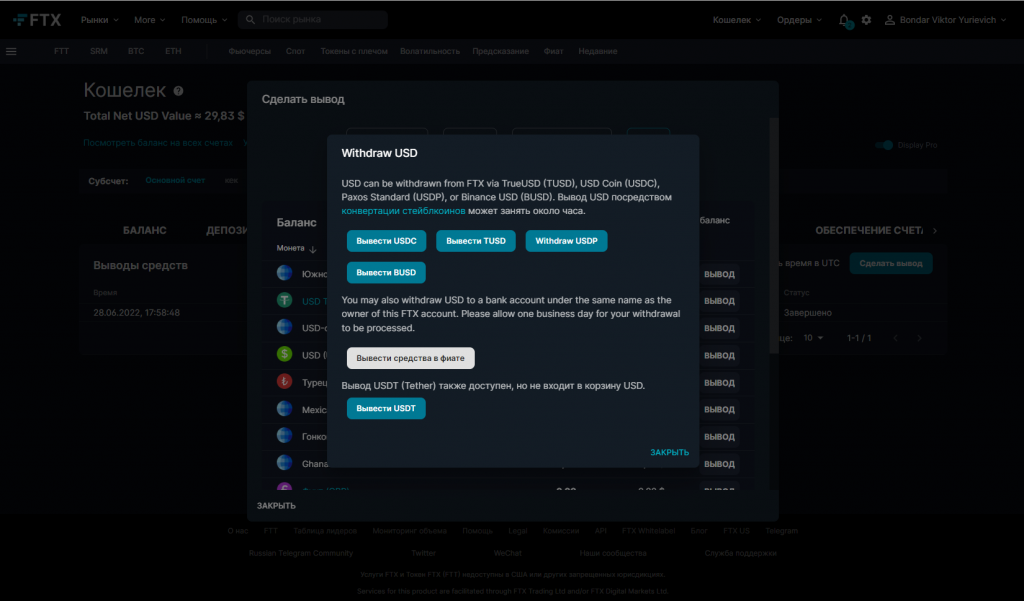Open the Недавние tab
This screenshot has width=1024, height=601.
tap(598, 51)
